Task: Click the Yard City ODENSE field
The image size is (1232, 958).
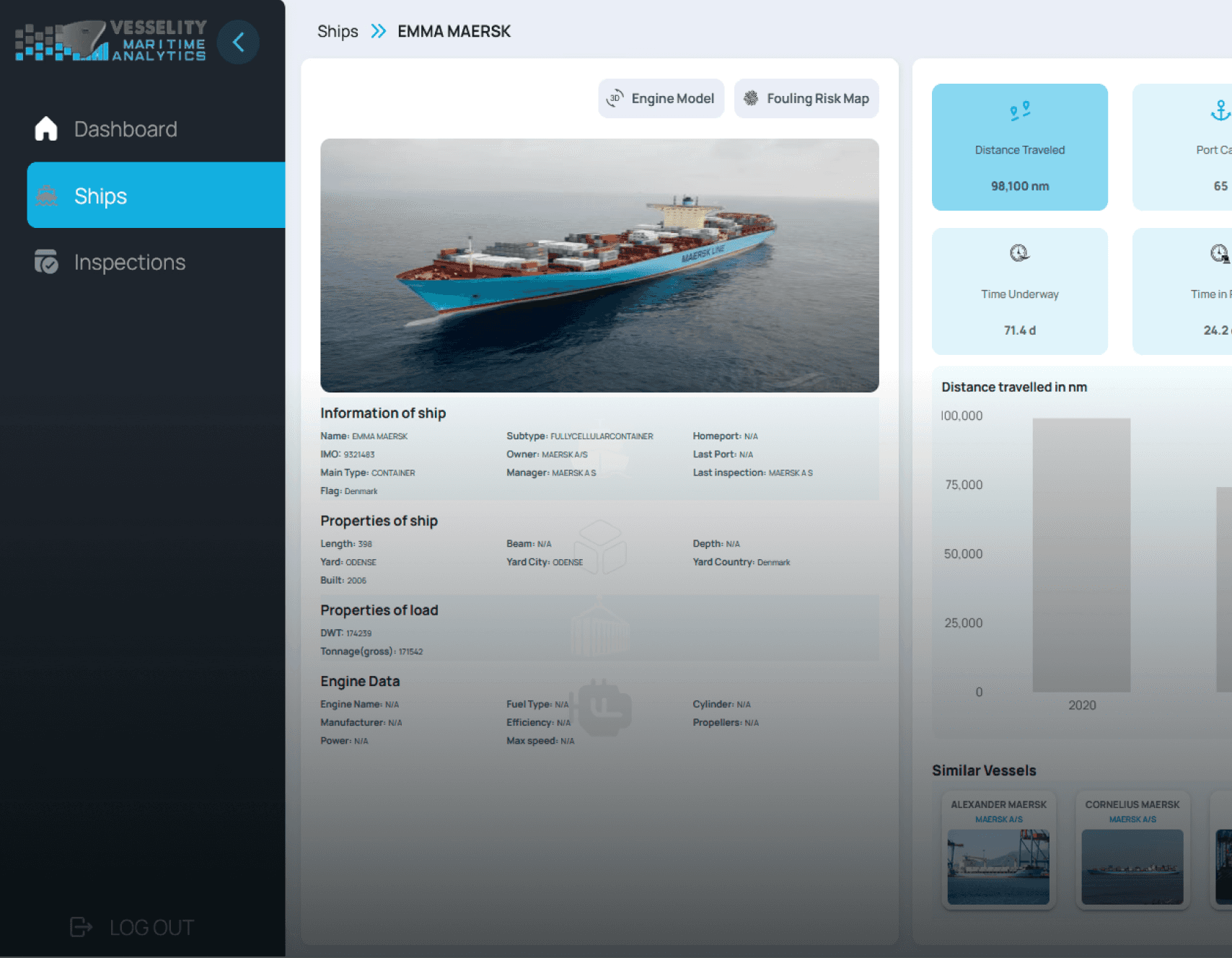Action: (545, 562)
